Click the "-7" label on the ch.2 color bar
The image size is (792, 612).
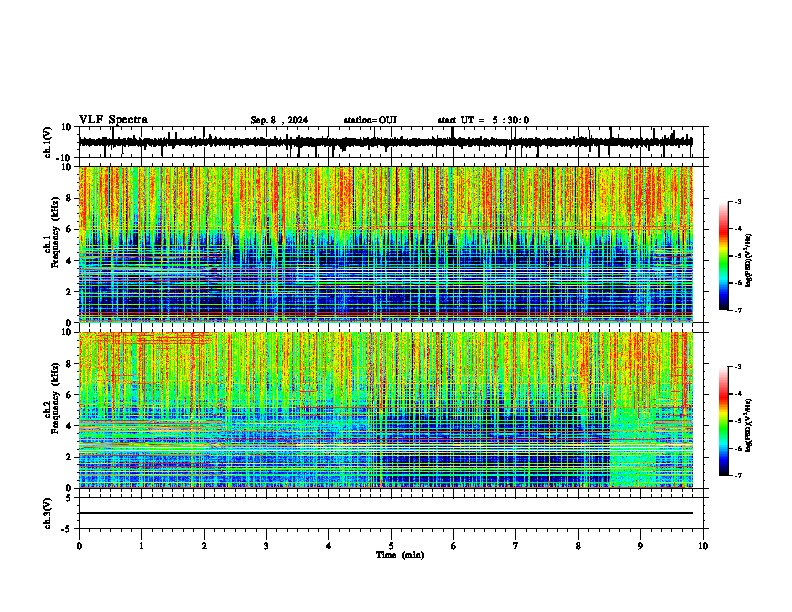pyautogui.click(x=737, y=476)
